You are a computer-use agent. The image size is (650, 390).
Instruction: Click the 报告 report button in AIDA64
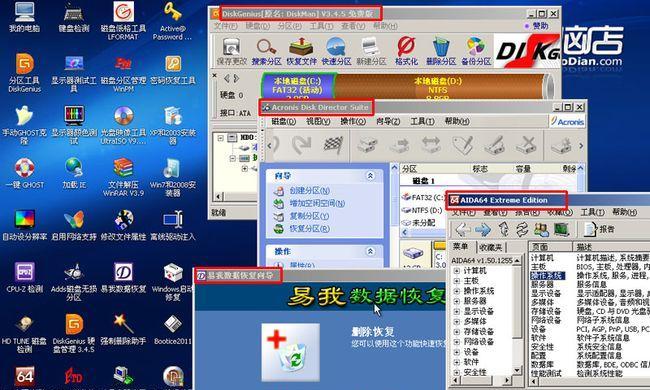point(599,229)
